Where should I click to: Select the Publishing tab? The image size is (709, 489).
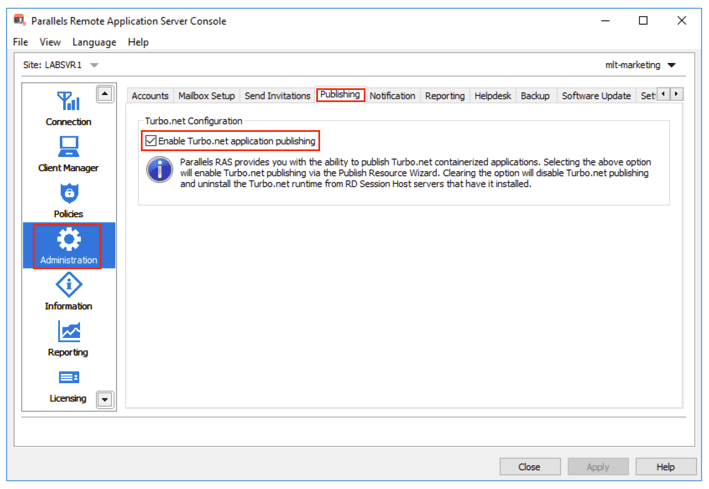340,95
